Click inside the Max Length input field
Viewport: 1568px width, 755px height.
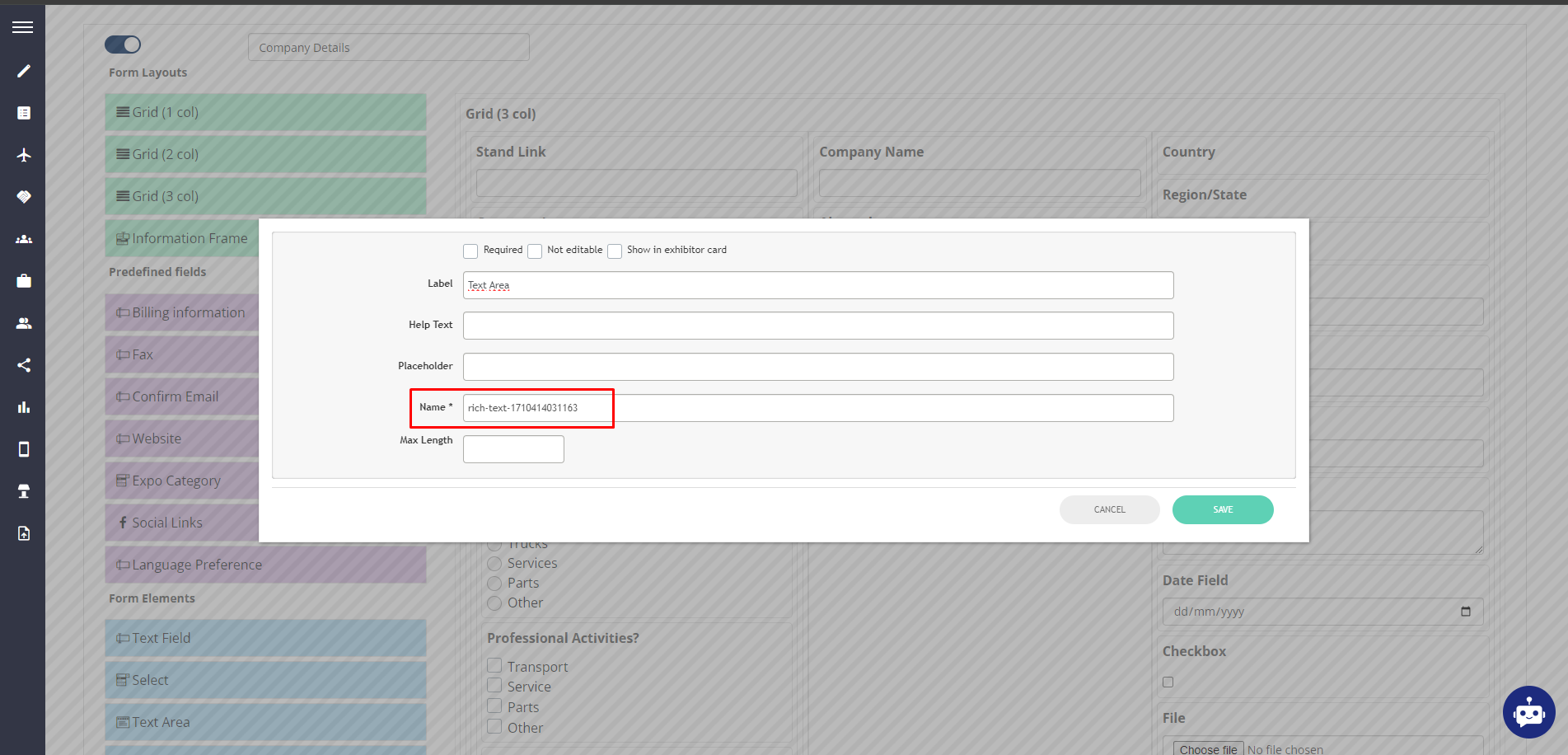coord(513,448)
